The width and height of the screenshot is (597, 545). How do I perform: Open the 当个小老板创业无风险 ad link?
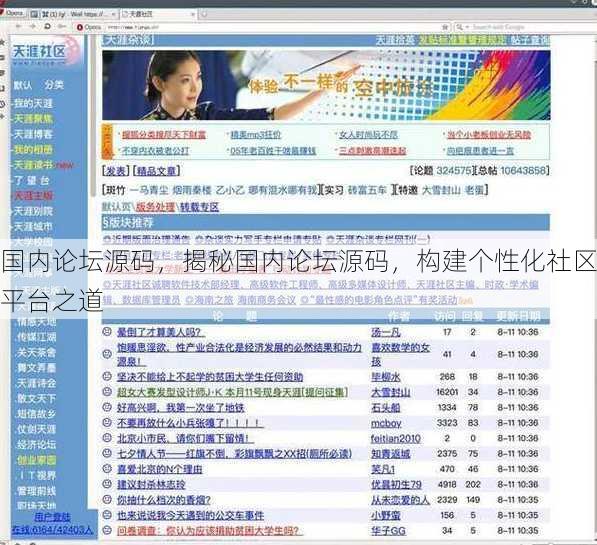point(489,134)
